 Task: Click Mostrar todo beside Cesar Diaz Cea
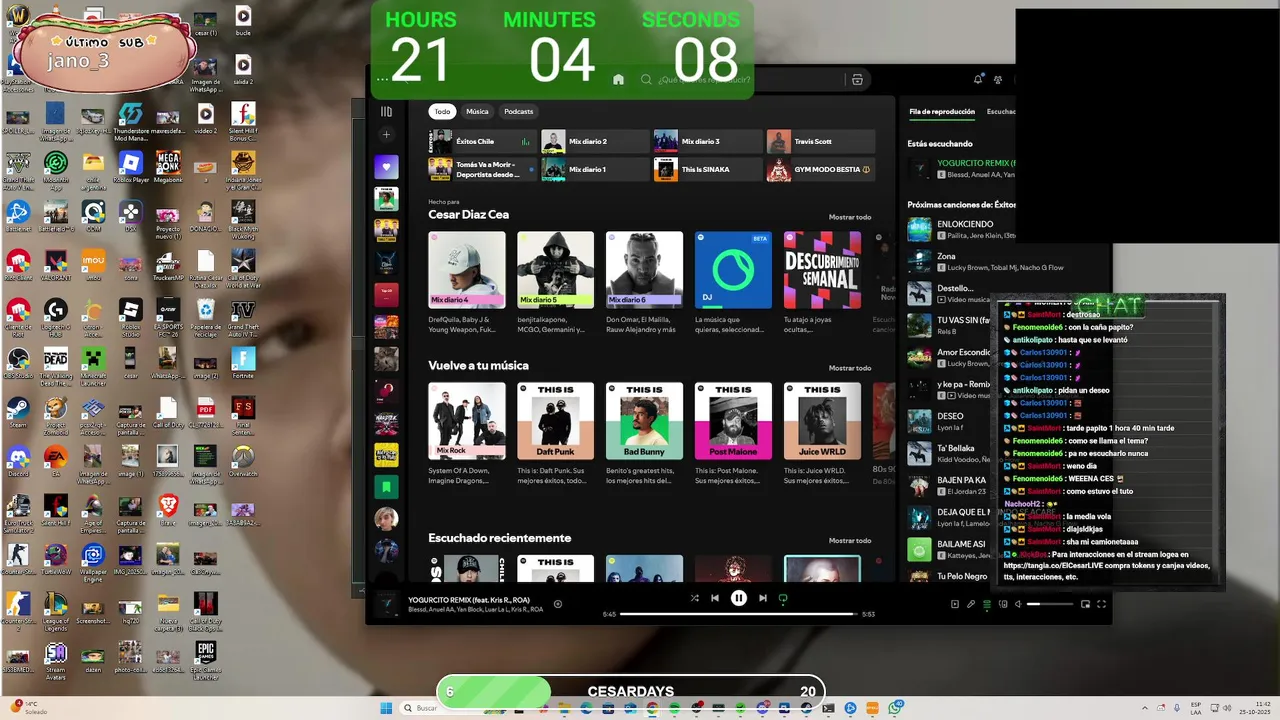click(849, 217)
